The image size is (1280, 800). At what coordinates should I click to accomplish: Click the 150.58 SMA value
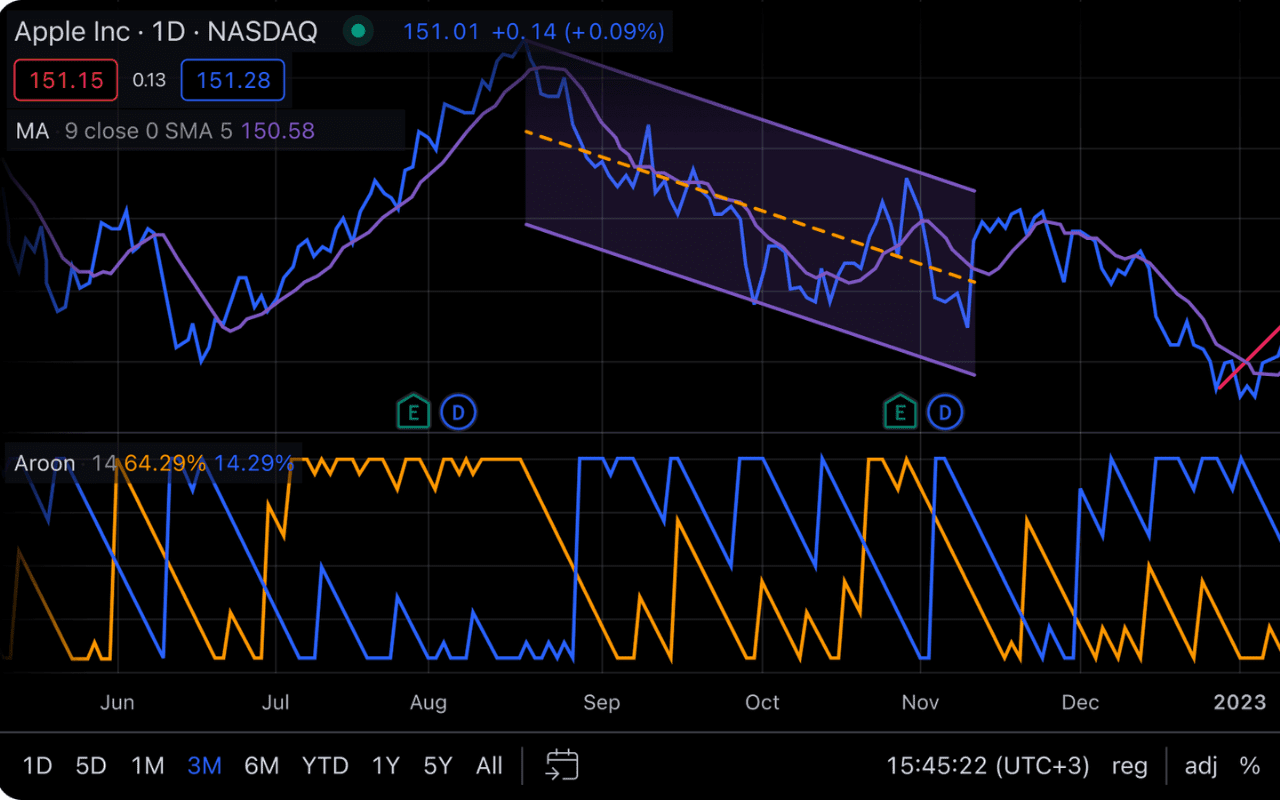(x=278, y=131)
